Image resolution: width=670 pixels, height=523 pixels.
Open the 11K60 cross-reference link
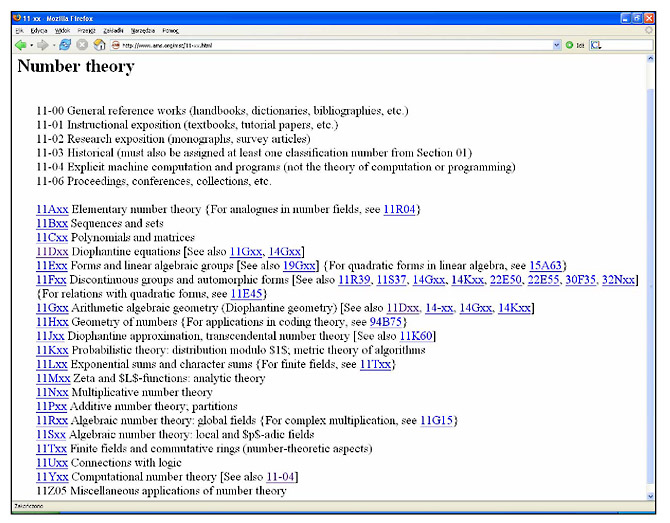(x=418, y=336)
